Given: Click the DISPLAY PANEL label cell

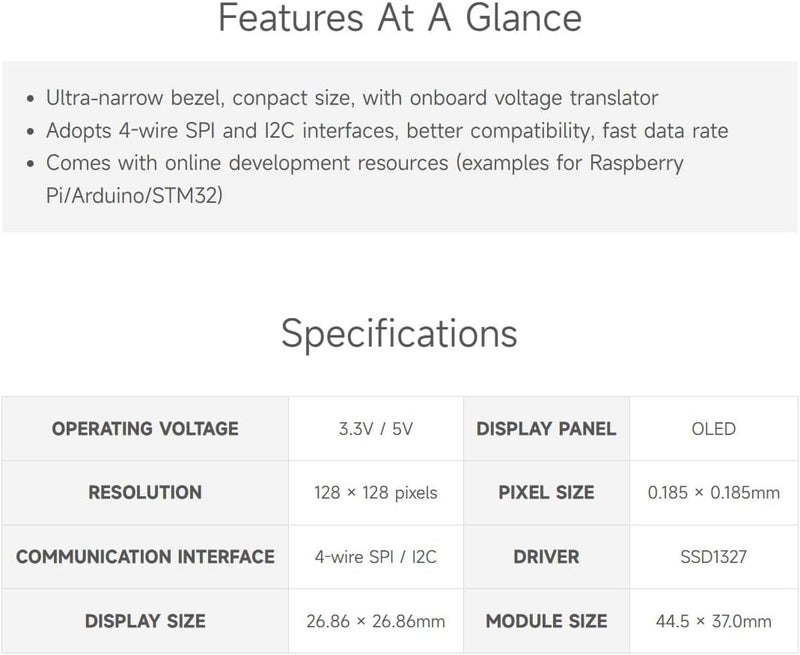Looking at the screenshot, I should click(546, 429).
